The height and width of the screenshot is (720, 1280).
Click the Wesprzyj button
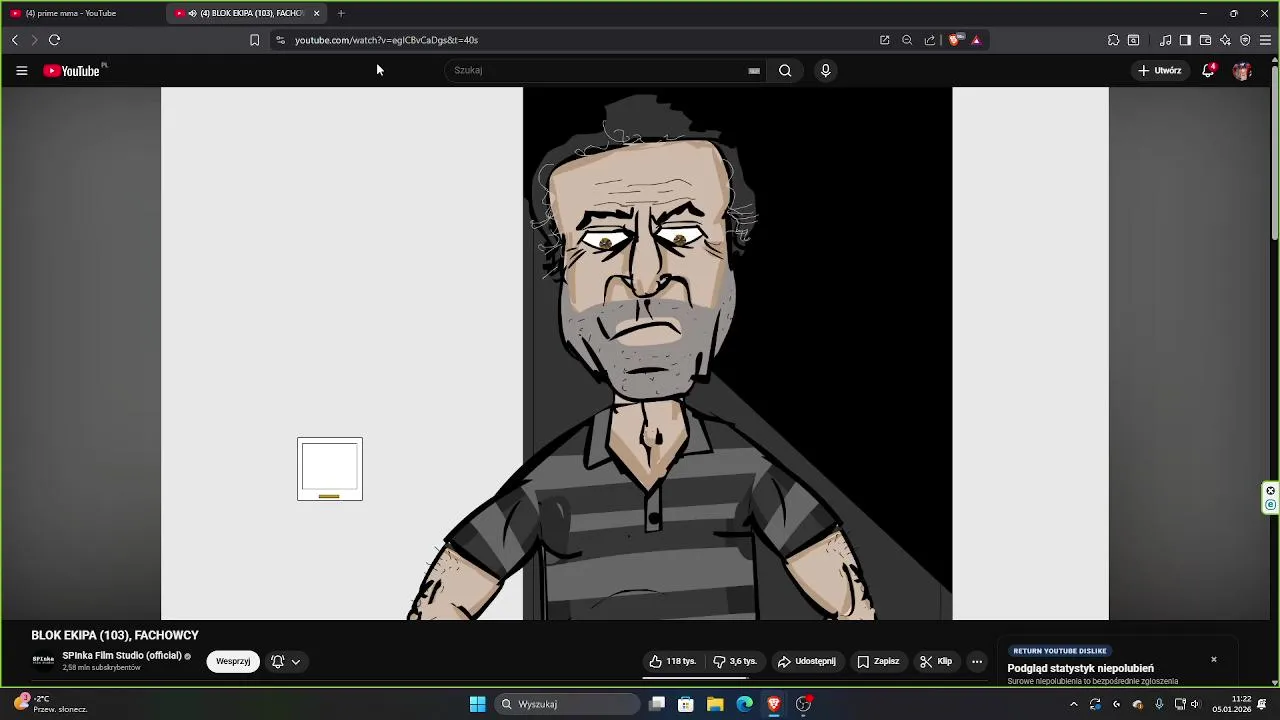(233, 661)
